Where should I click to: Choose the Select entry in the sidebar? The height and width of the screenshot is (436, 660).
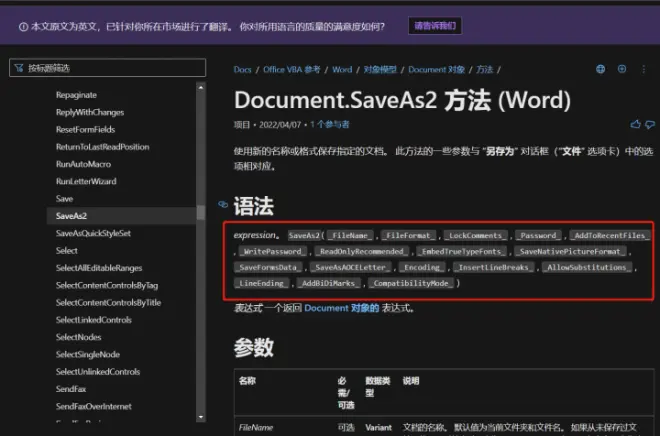(x=67, y=250)
